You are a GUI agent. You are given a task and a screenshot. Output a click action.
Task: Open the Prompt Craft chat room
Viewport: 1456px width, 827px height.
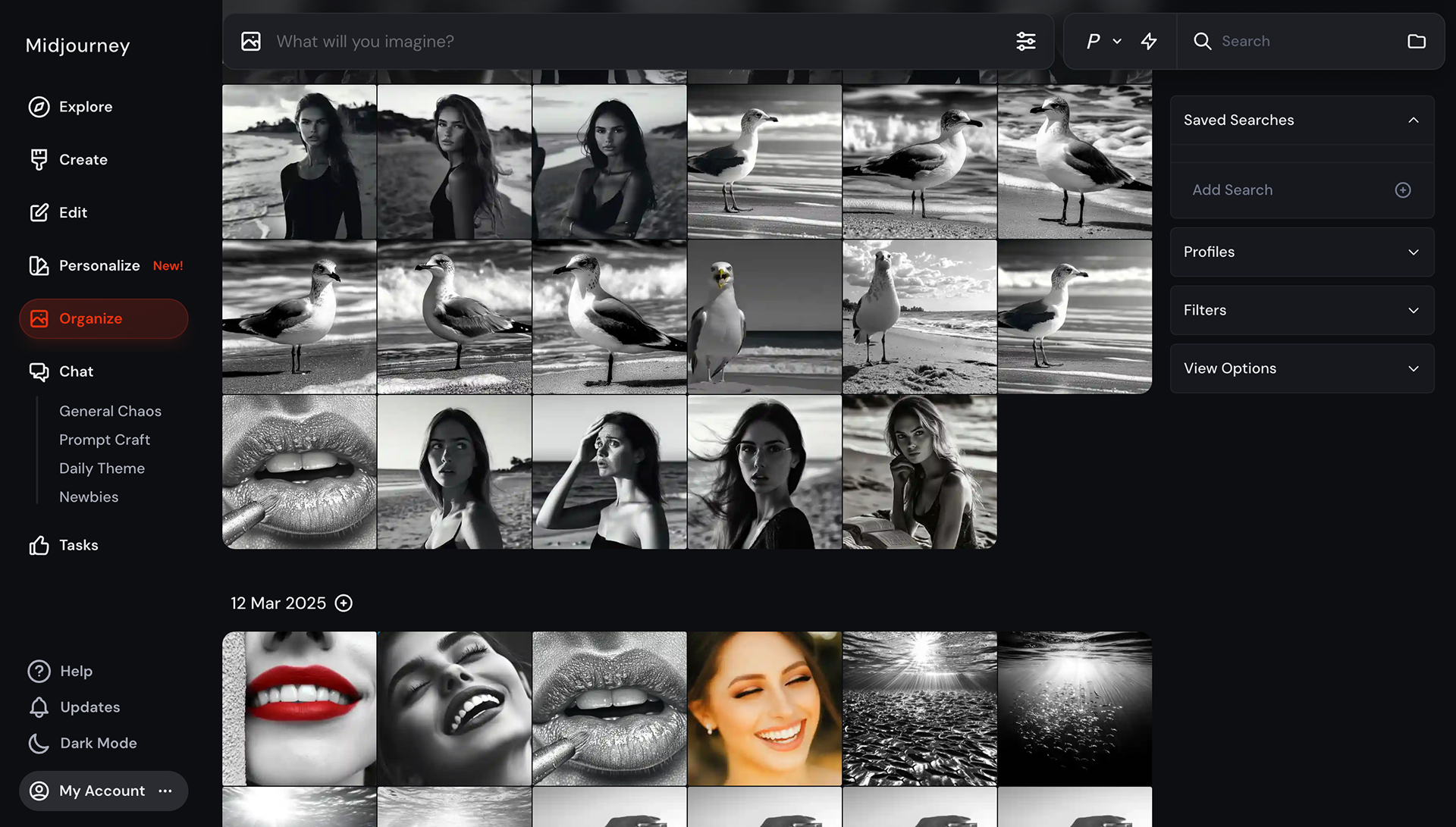(105, 440)
